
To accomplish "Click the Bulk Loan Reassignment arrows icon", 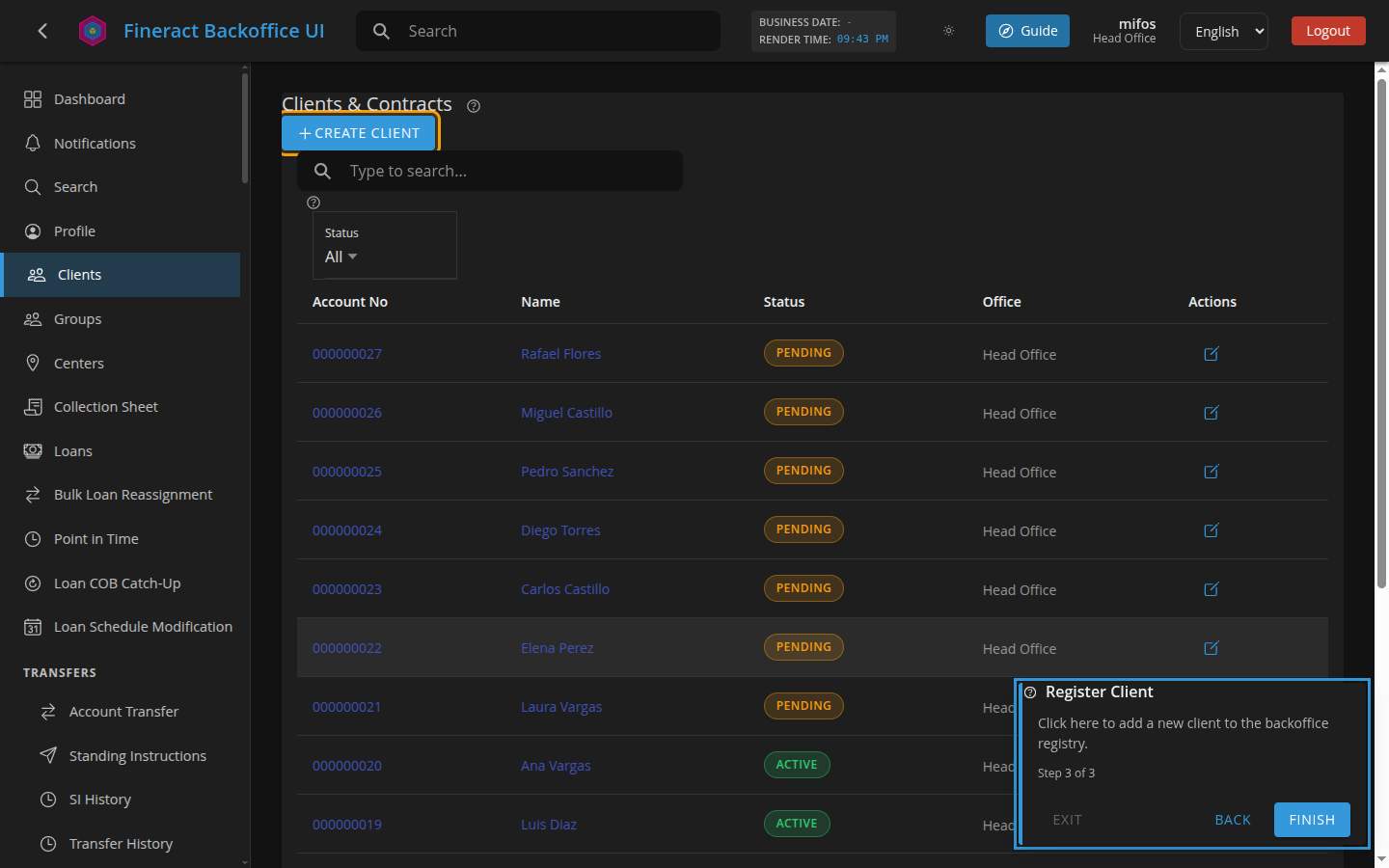I will tap(33, 495).
